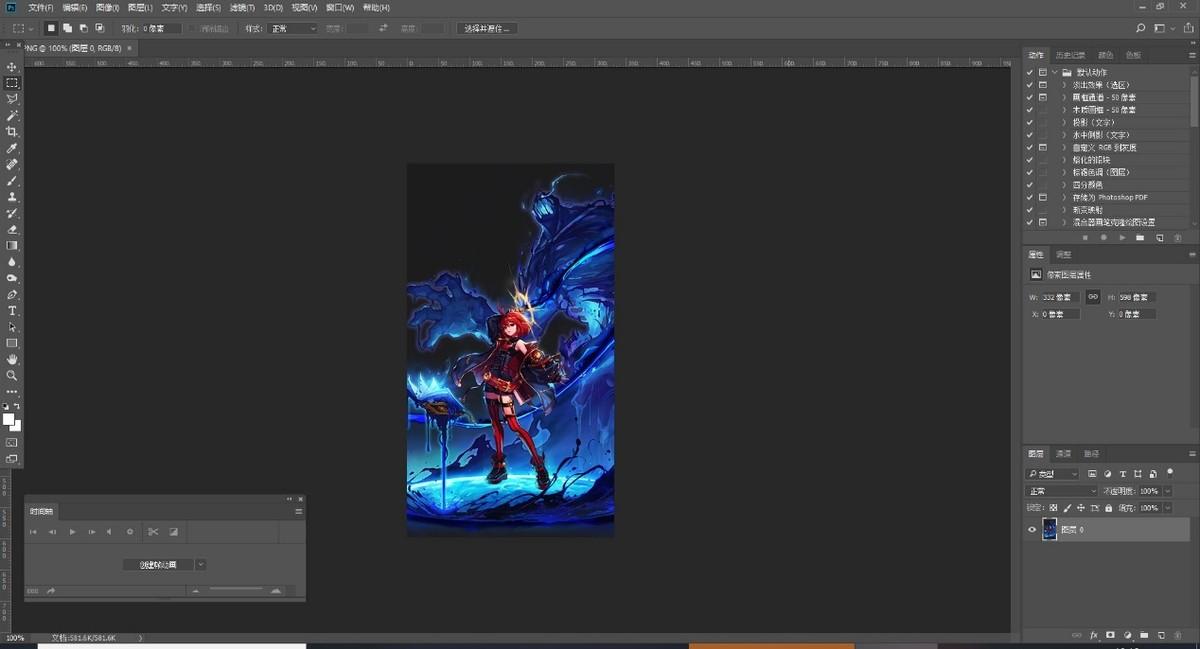Click the Eyedropper tool

(12, 148)
